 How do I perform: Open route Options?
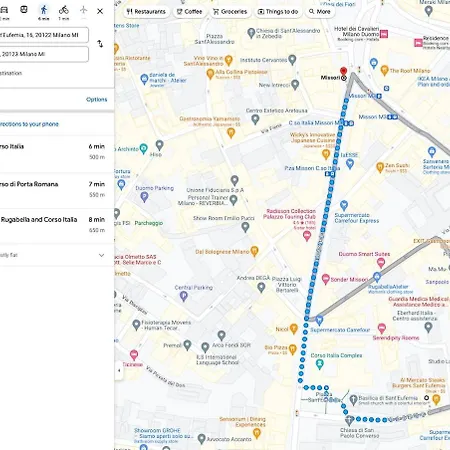pyautogui.click(x=97, y=99)
